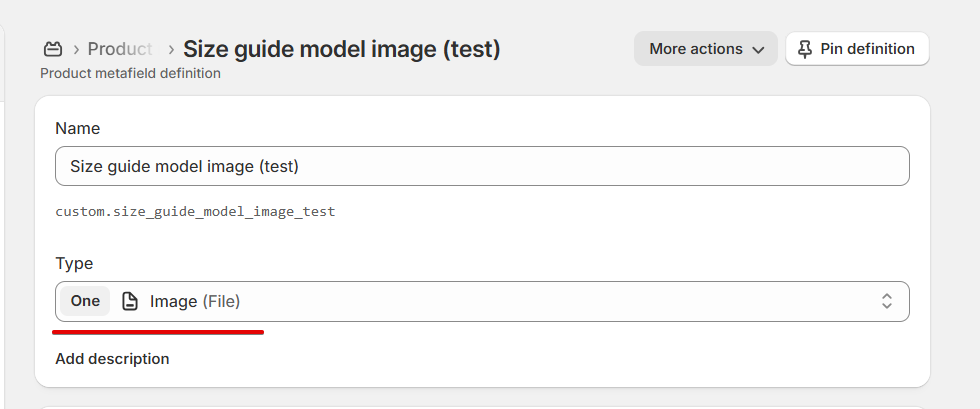Click the Size guide model image page title
The image size is (980, 409).
(x=342, y=48)
